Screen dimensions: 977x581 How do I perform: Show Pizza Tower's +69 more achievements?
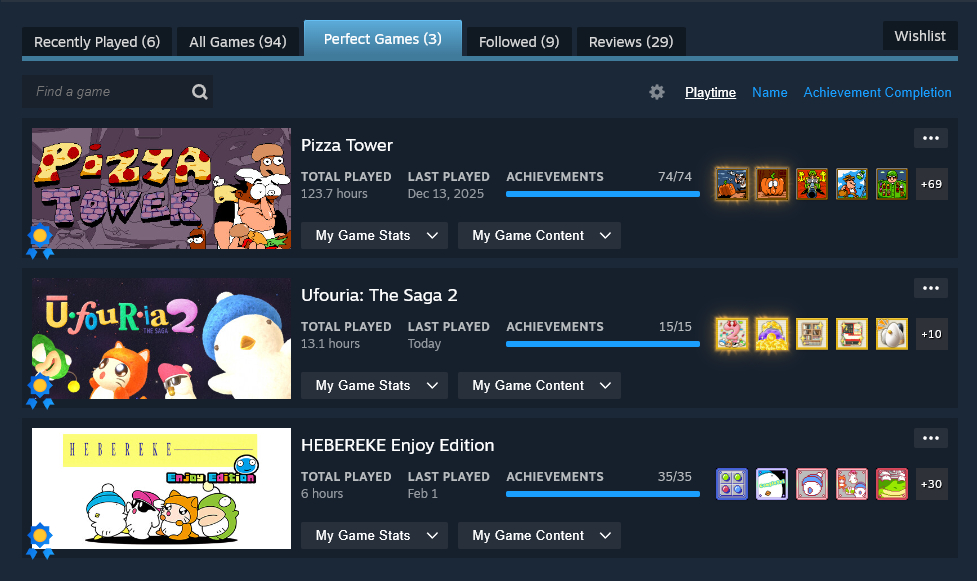pos(931,184)
